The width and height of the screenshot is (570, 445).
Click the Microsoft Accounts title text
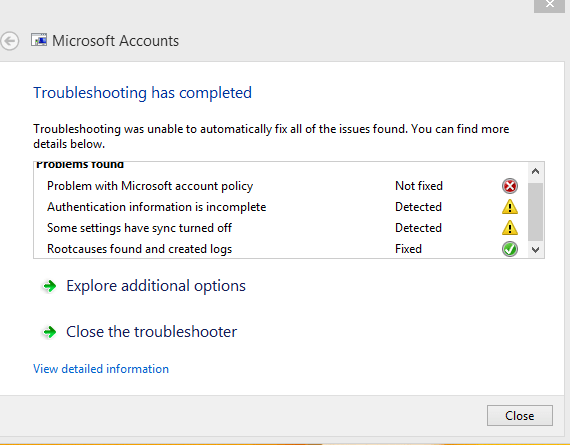(x=116, y=41)
